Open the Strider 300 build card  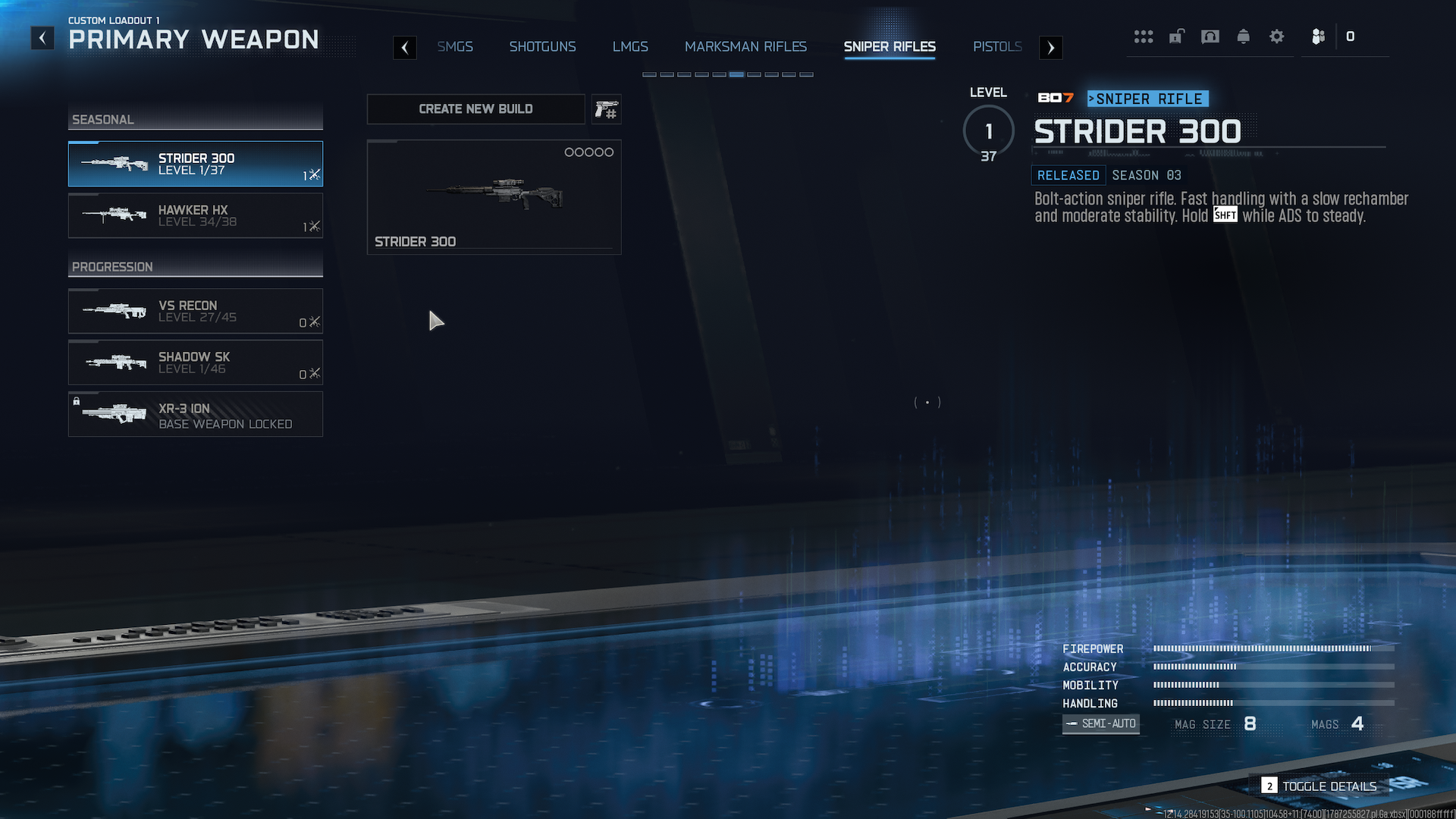pos(494,197)
